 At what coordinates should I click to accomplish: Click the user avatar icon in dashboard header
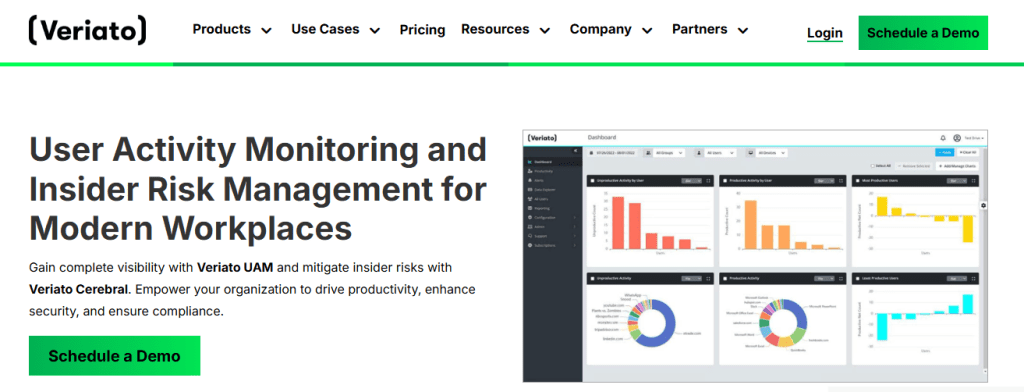957,138
